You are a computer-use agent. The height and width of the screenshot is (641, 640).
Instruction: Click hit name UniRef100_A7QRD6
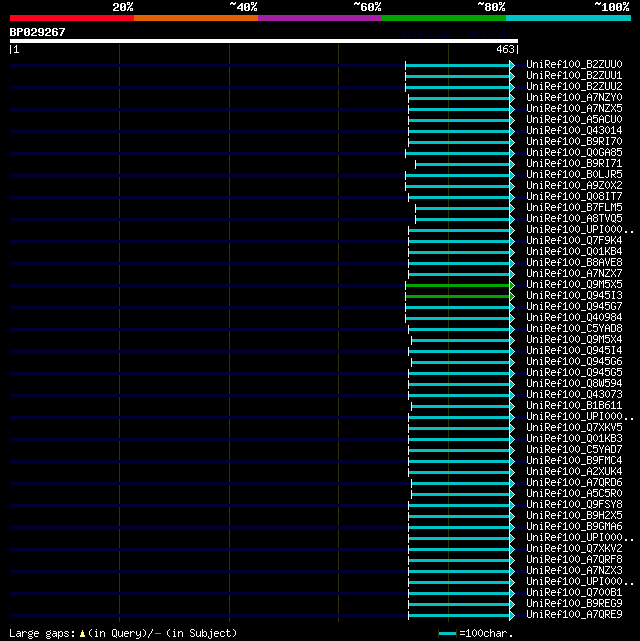coord(574,483)
